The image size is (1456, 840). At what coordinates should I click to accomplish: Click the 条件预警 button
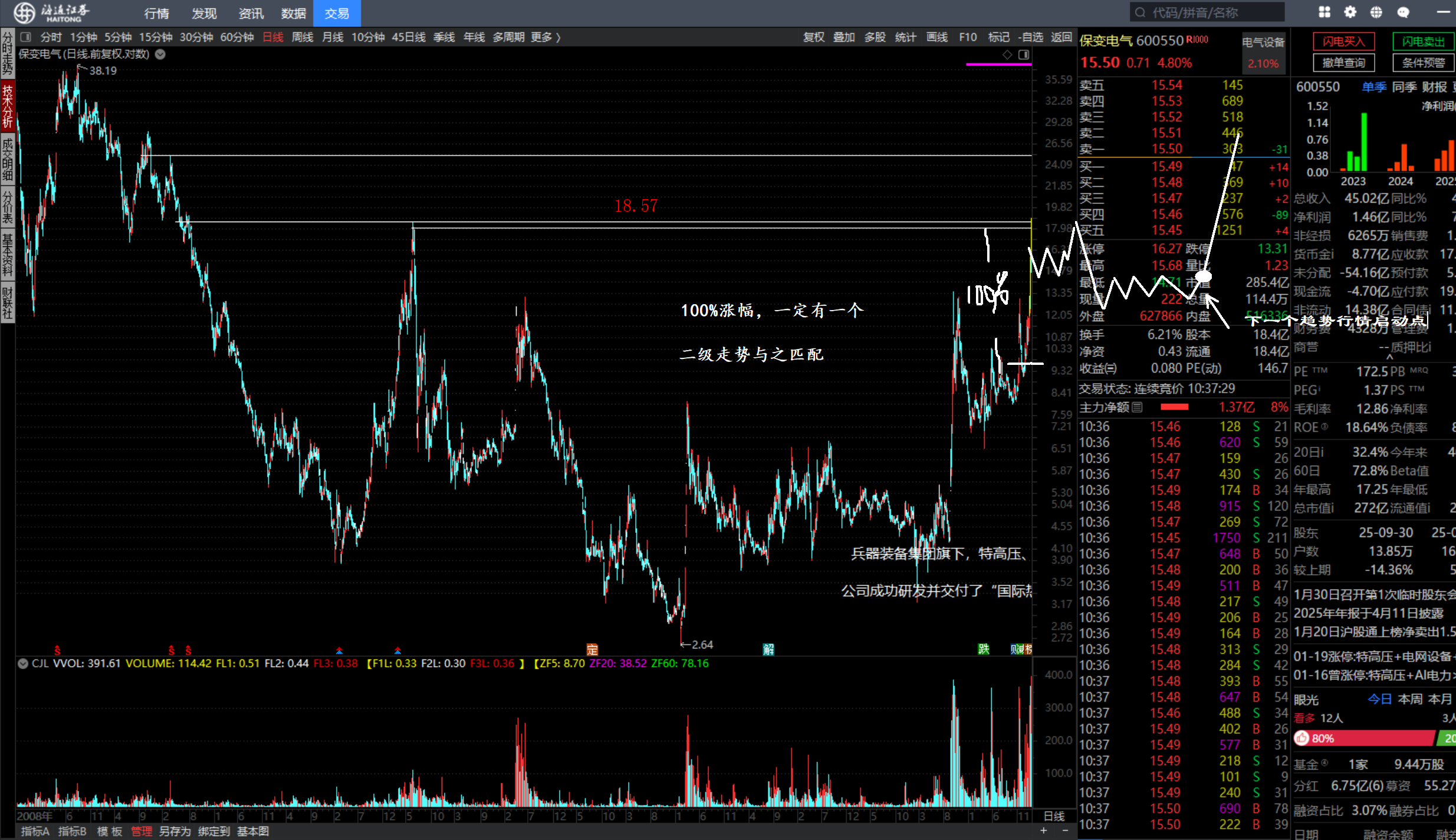coord(1423,62)
